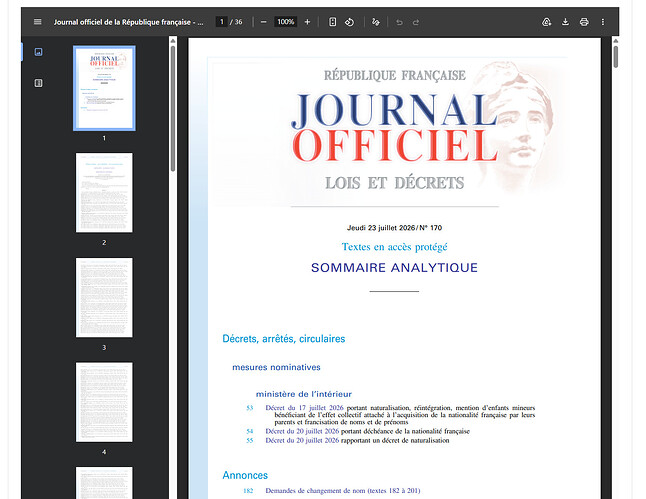The image size is (646, 499).
Task: Click the fit to page icon
Action: [x=332, y=22]
